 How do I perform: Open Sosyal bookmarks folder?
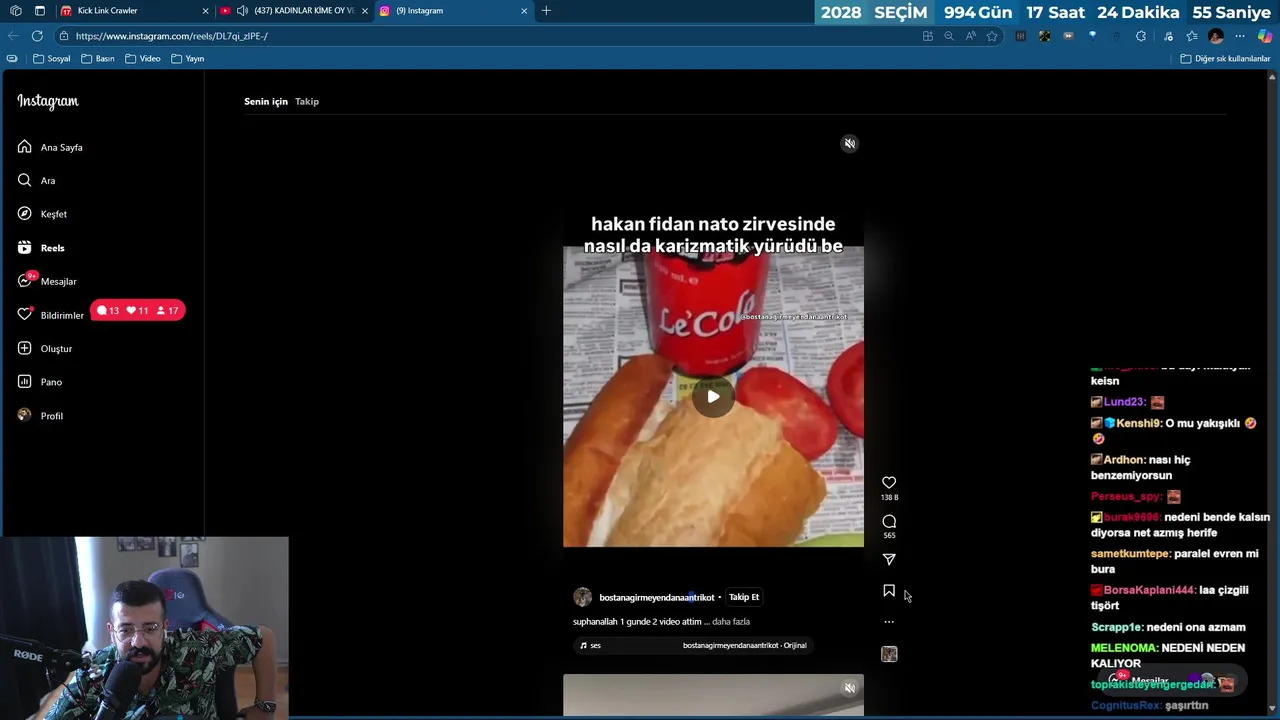coord(52,59)
